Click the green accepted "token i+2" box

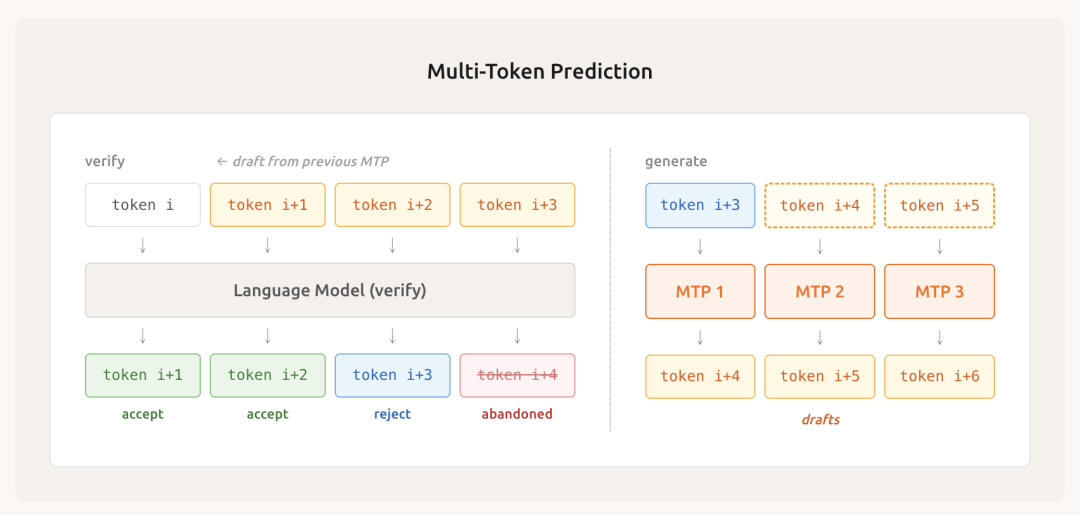click(x=267, y=375)
